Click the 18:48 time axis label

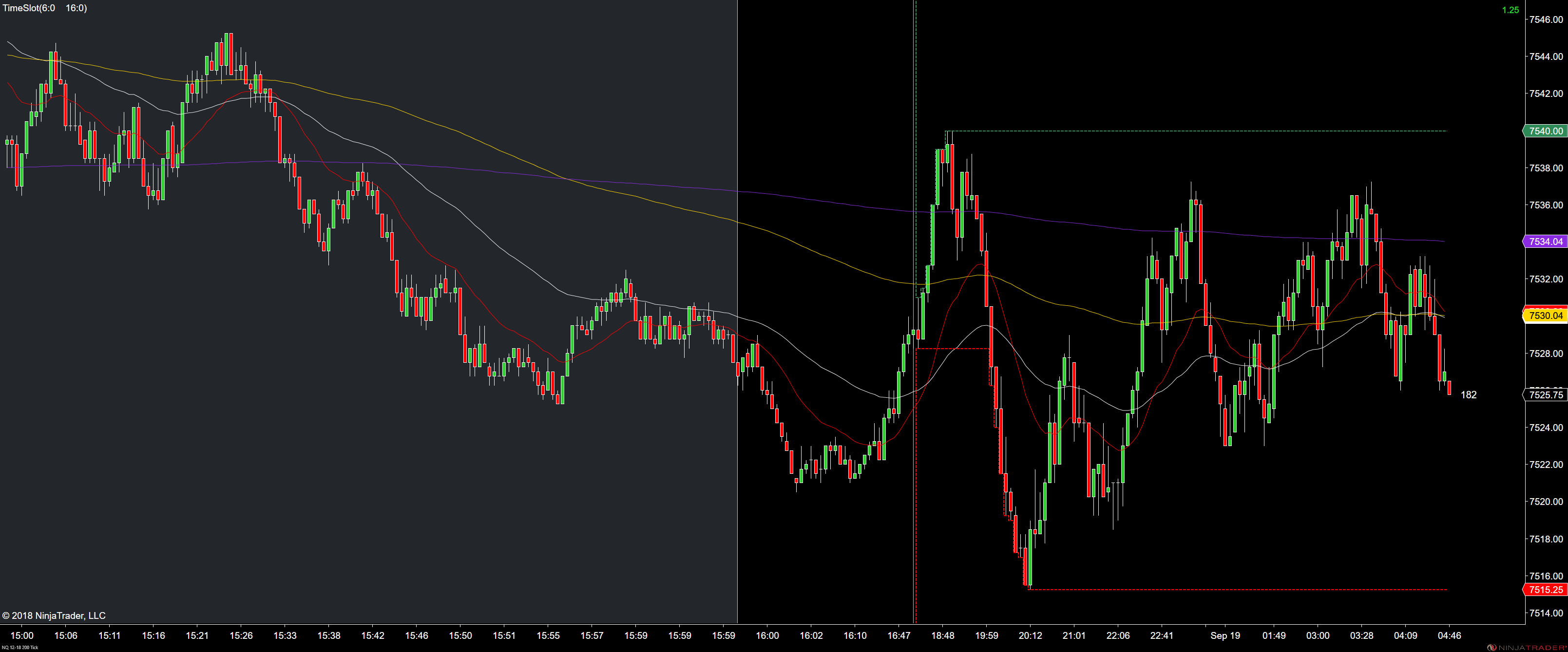[x=942, y=635]
